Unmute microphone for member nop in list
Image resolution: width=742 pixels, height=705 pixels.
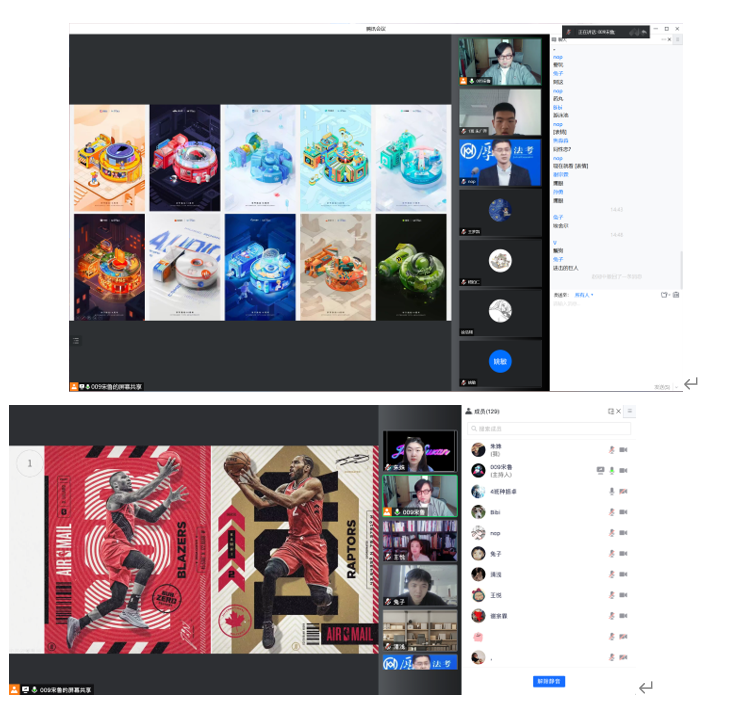click(x=611, y=533)
